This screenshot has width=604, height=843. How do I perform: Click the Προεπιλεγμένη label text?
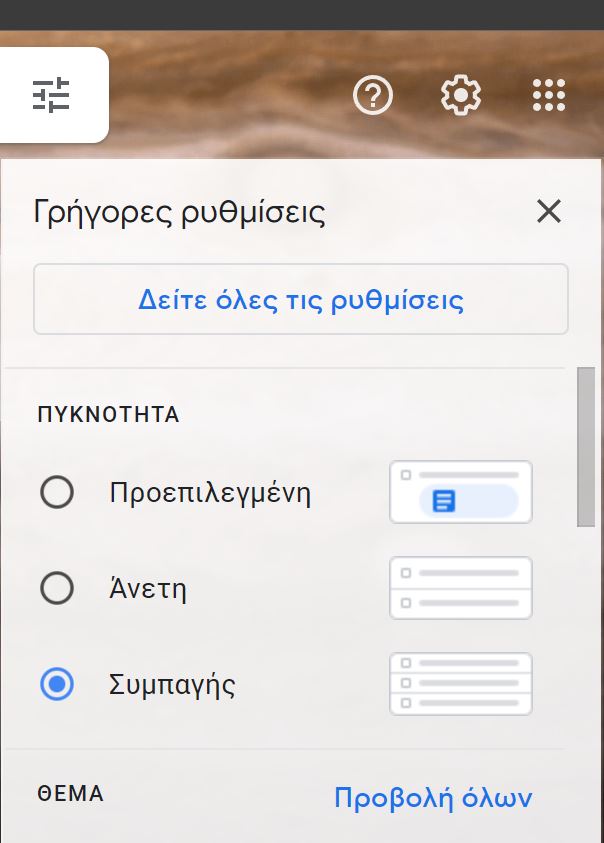click(x=210, y=493)
